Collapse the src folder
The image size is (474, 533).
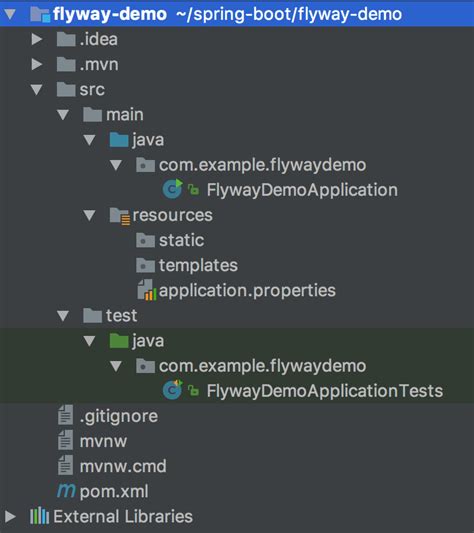click(x=36, y=89)
